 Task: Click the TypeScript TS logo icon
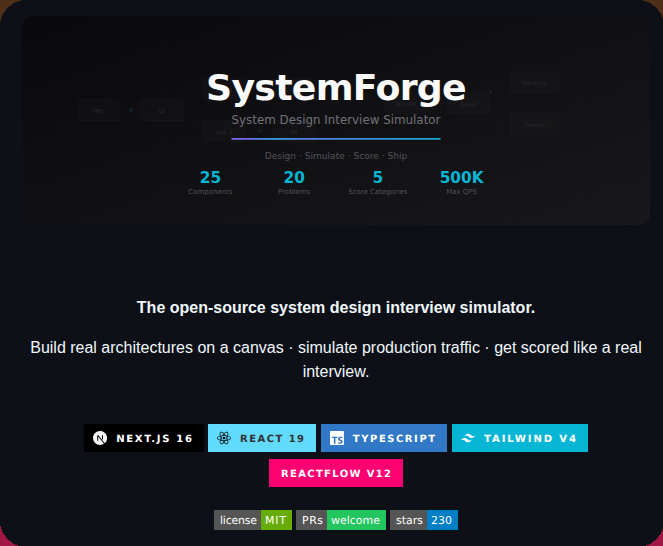pyautogui.click(x=337, y=438)
